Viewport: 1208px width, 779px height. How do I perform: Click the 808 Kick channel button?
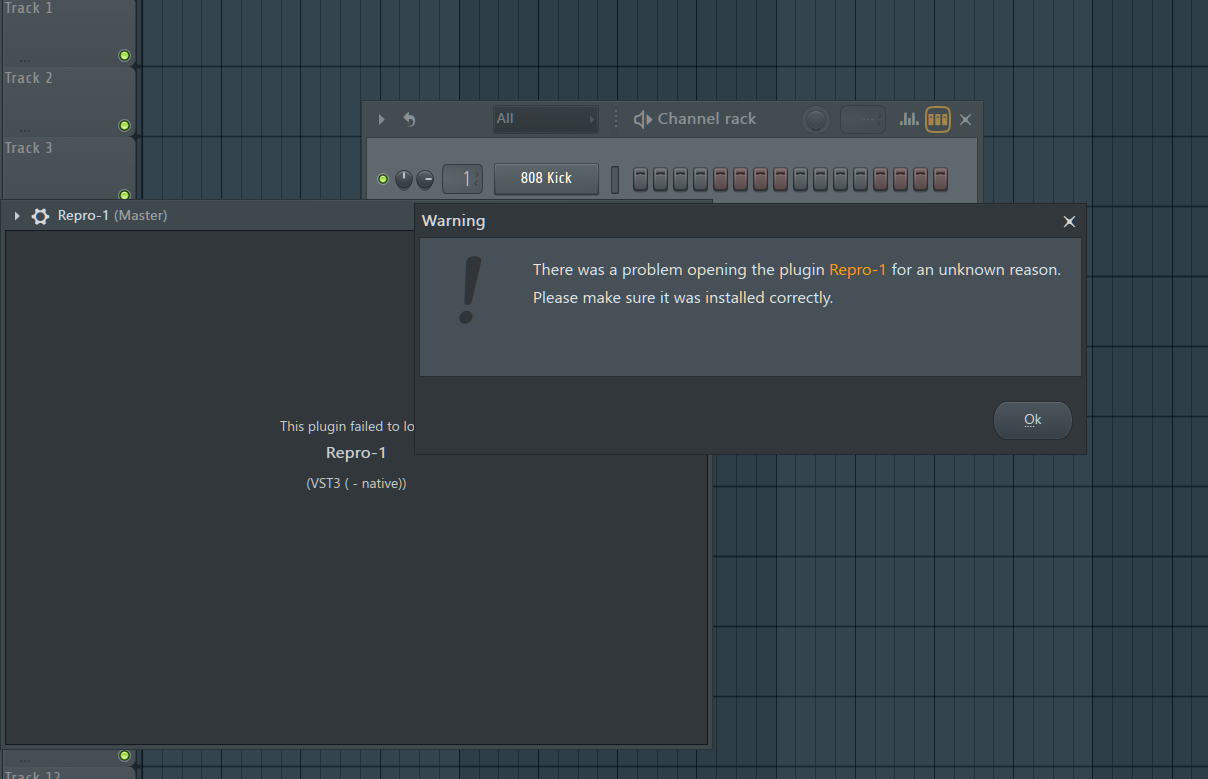(546, 178)
